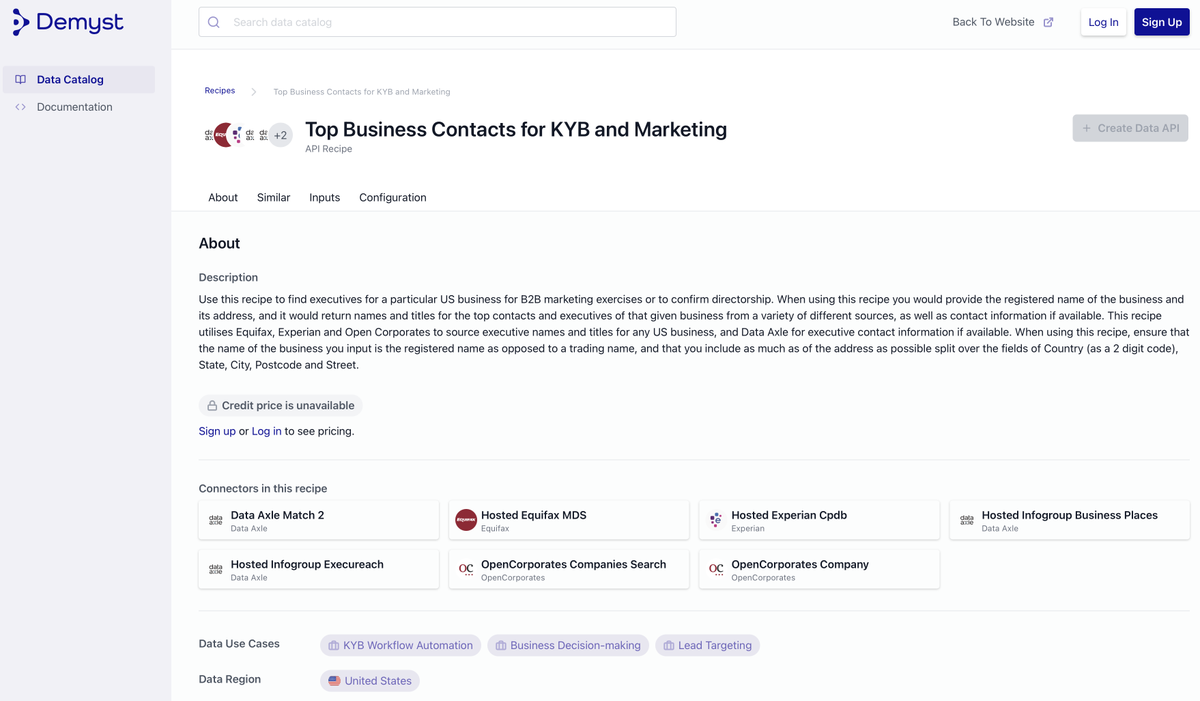This screenshot has height=701, width=1200.
Task: Click the page title Top Business Contacts heading
Action: [x=516, y=129]
